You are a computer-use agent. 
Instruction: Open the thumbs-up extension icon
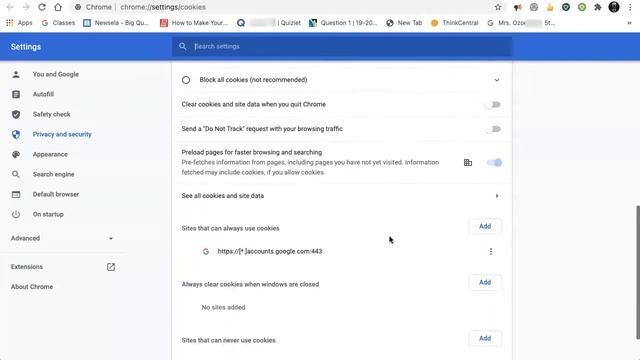coord(550,7)
